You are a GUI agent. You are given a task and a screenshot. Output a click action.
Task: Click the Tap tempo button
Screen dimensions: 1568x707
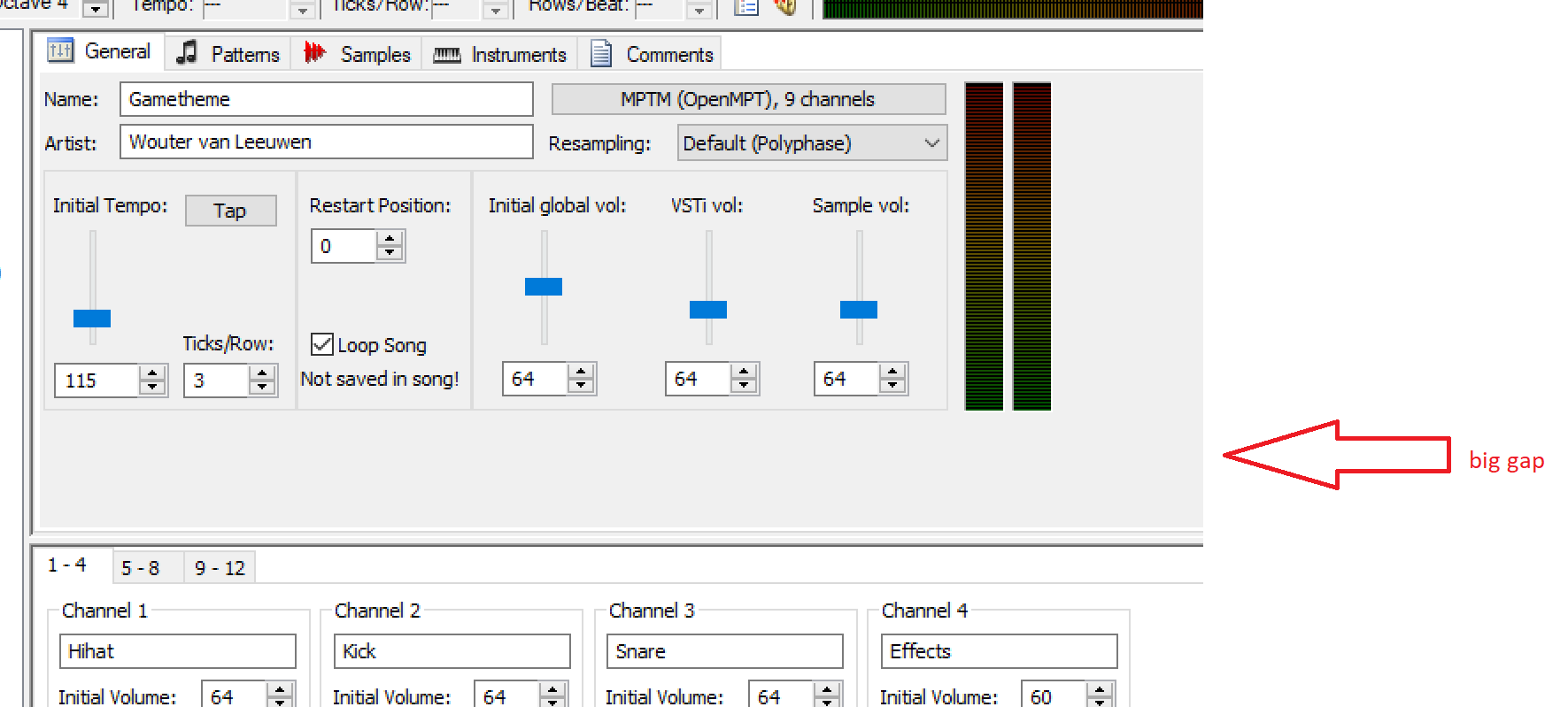(230, 211)
